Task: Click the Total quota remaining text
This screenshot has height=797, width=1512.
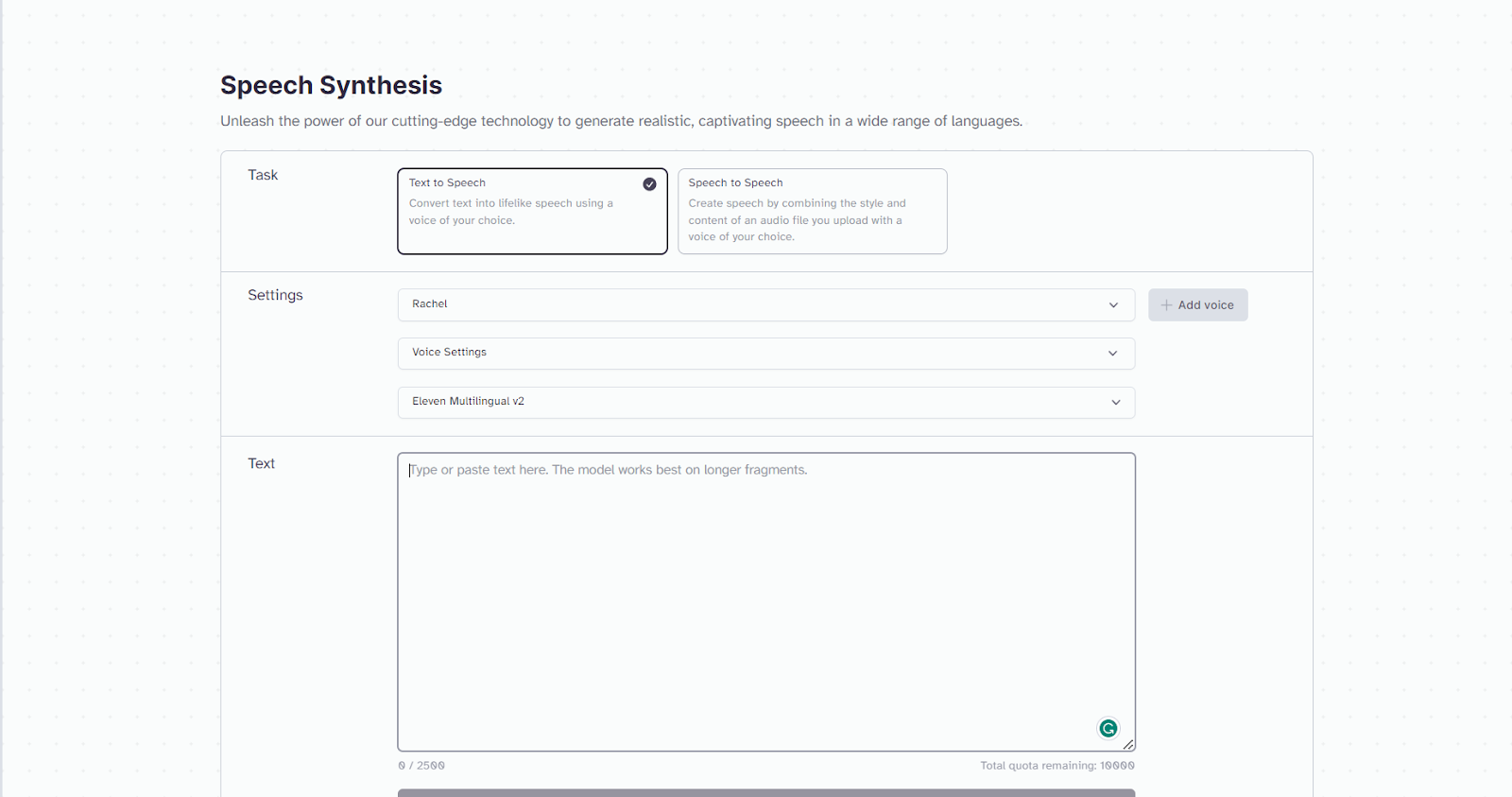Action: 1057,766
